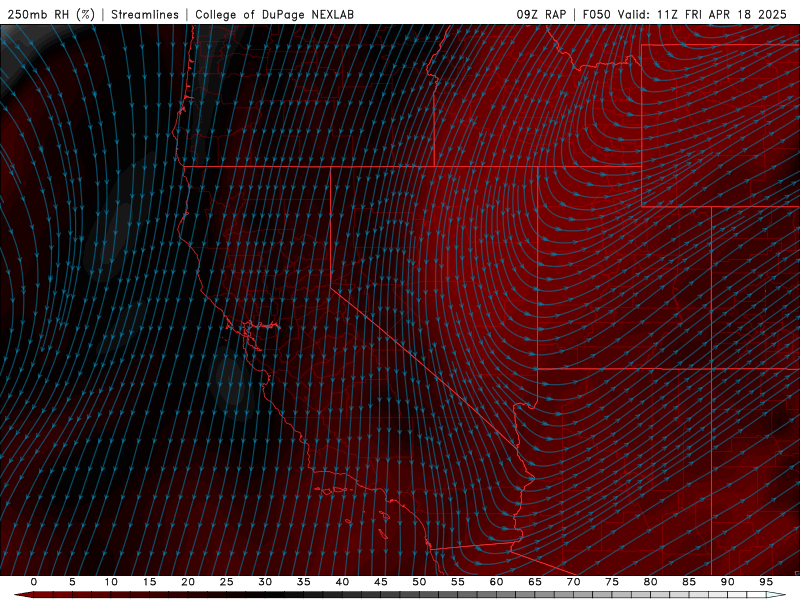
Task: Click the colorbar label '70'
Action: (x=573, y=582)
